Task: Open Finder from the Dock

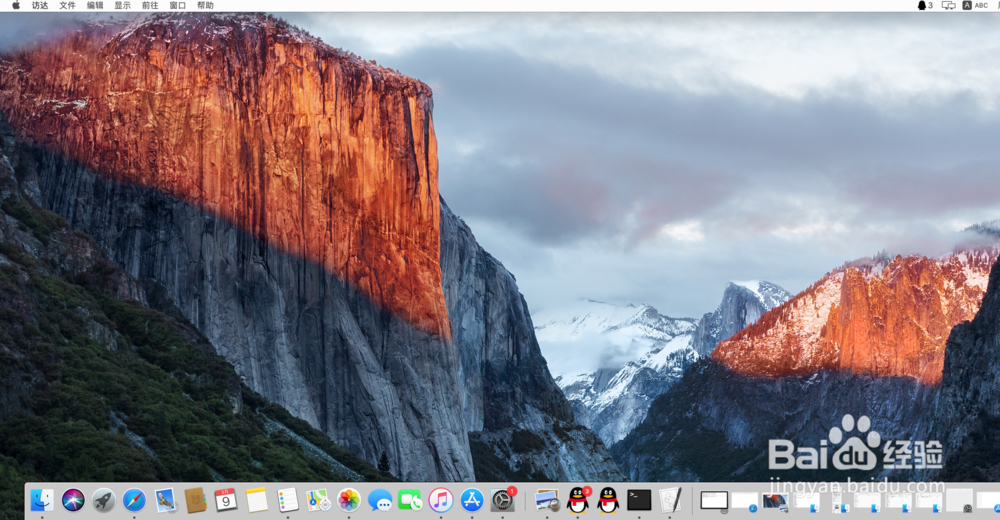Action: 42,500
